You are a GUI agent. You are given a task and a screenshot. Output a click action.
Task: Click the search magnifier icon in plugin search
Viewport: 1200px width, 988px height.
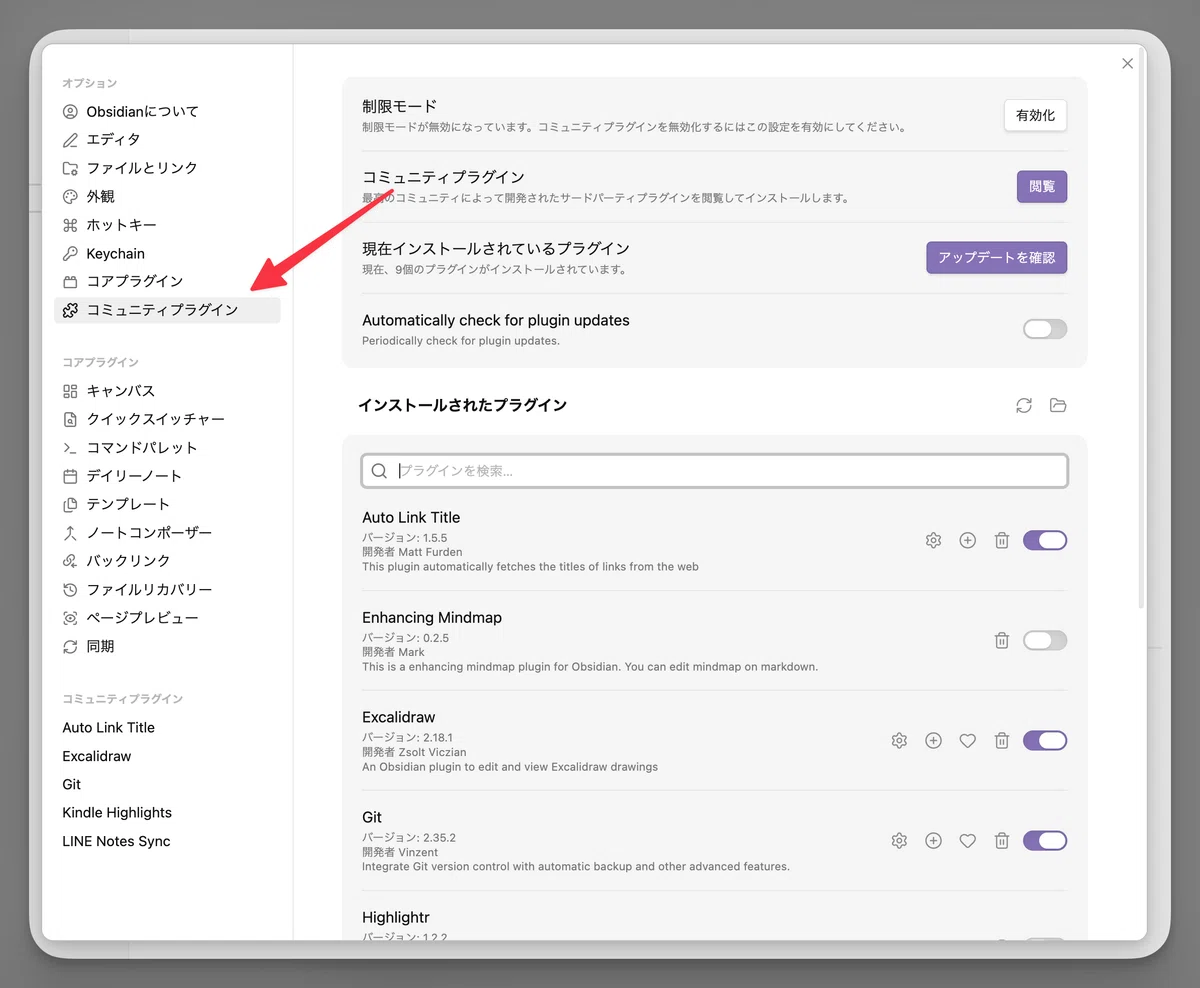coord(379,471)
